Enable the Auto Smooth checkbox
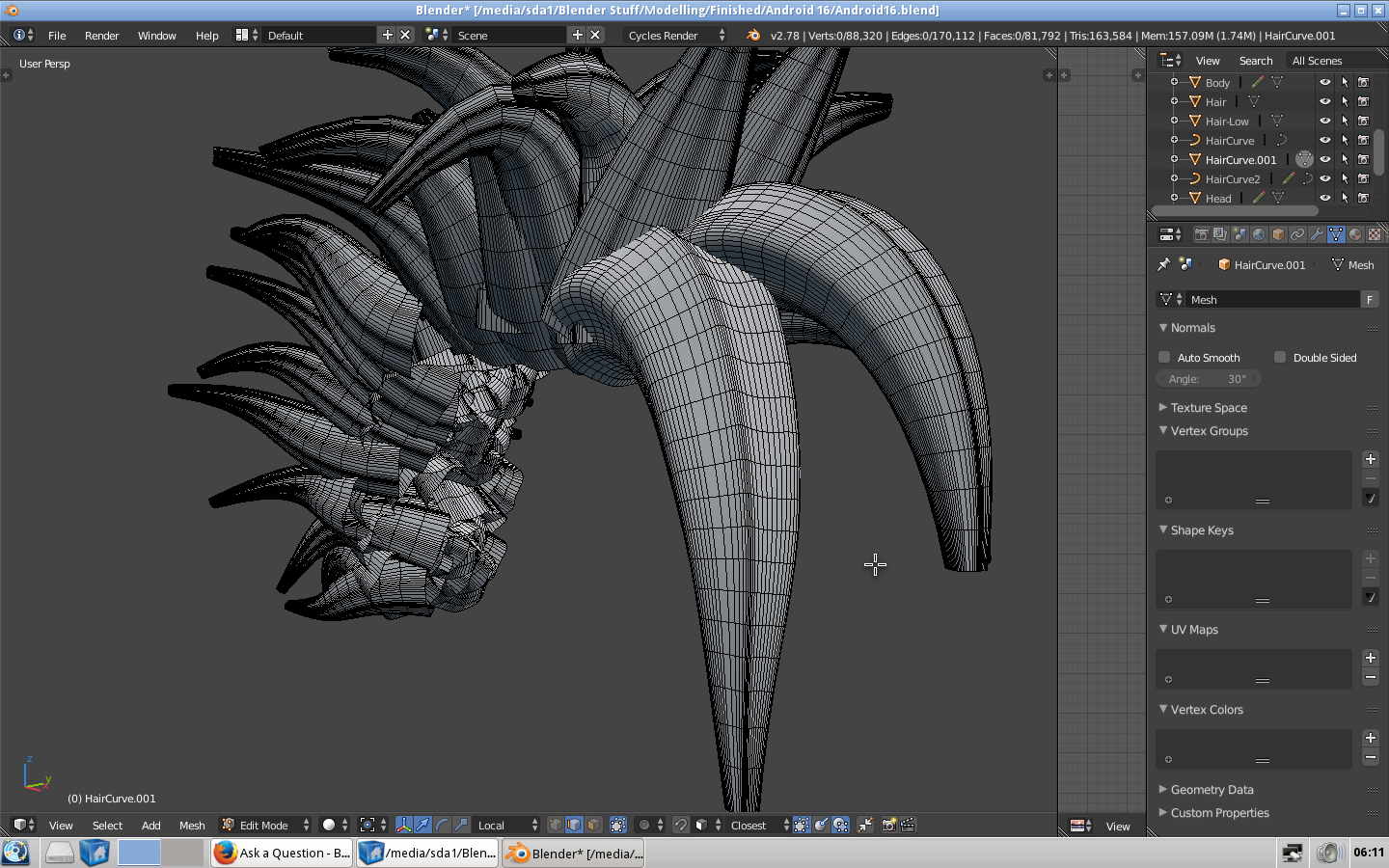This screenshot has height=868, width=1389. click(1164, 357)
